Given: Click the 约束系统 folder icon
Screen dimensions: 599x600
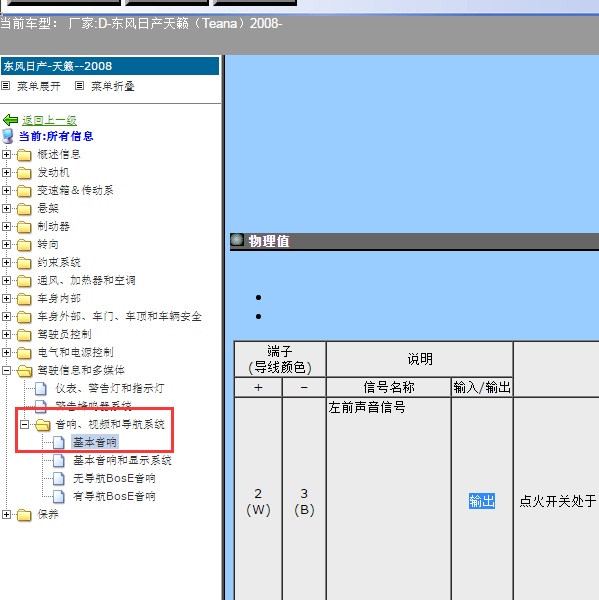Looking at the screenshot, I should tap(24, 263).
